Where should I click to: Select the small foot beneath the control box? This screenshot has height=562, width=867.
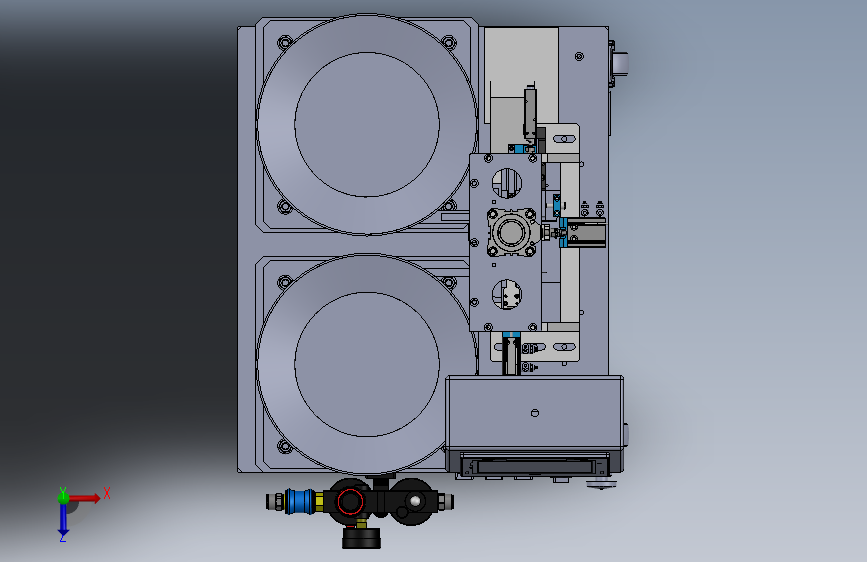[600, 485]
